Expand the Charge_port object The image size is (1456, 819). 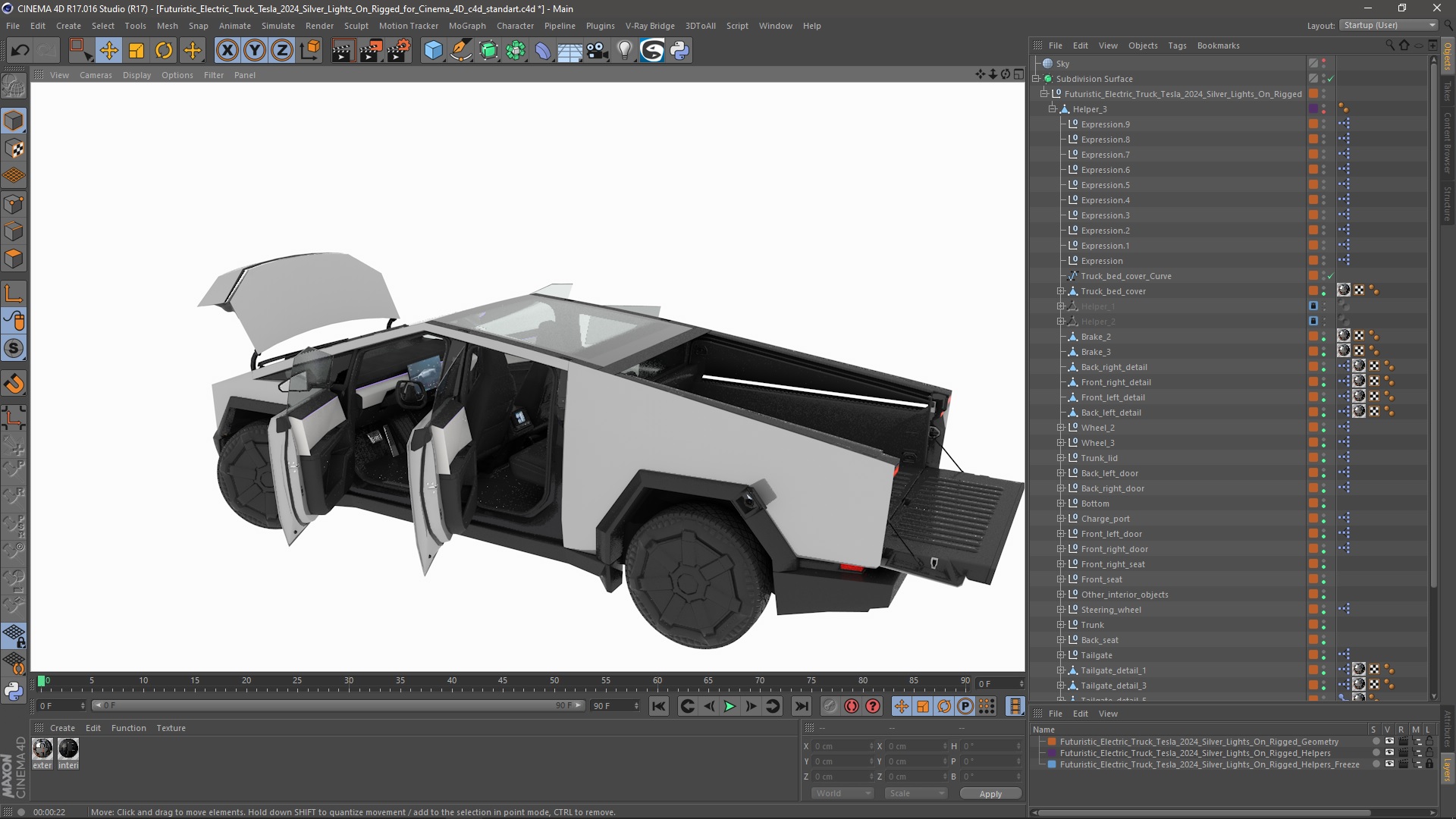pos(1061,519)
